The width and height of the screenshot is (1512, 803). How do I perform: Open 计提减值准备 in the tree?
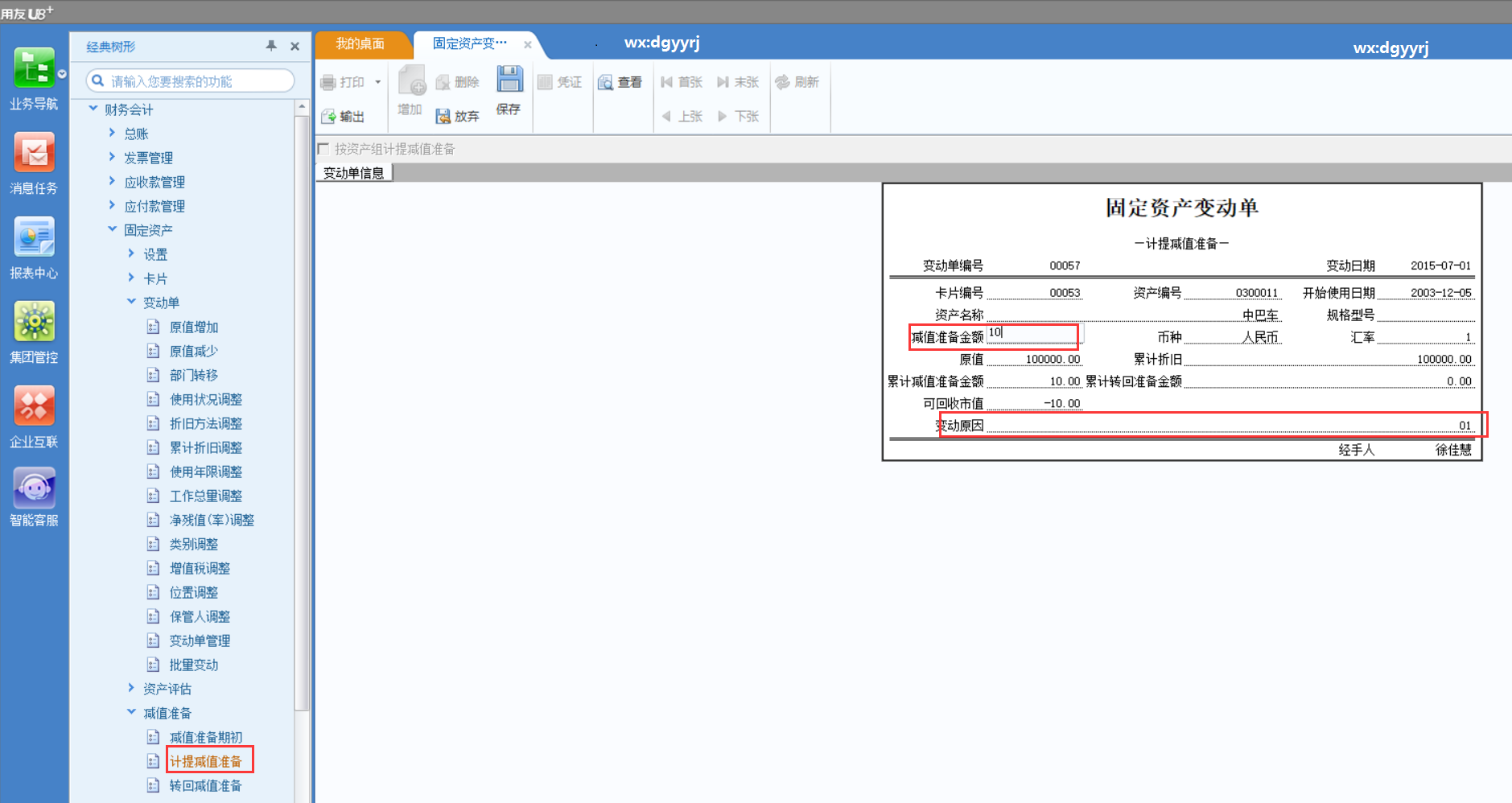(x=206, y=761)
